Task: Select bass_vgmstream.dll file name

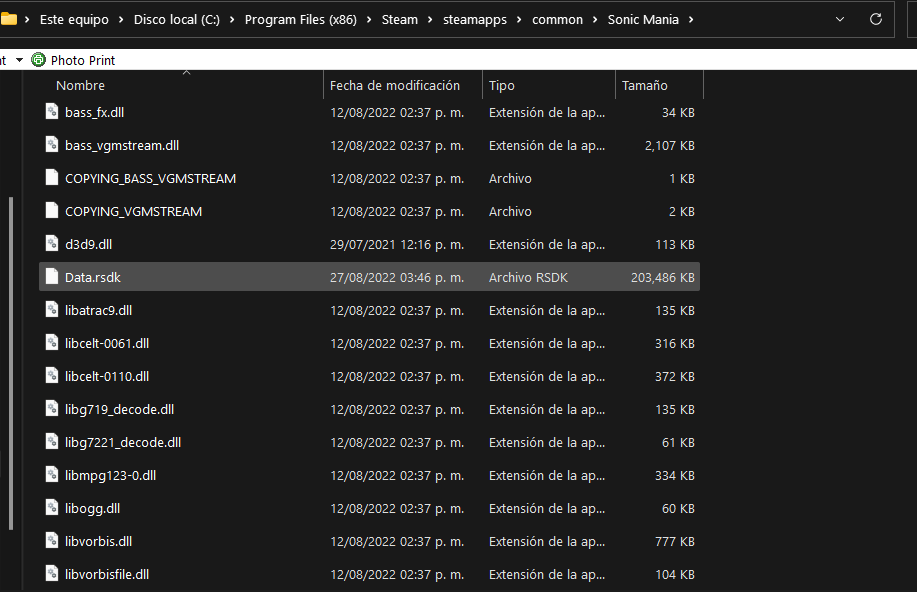Action: 122,145
